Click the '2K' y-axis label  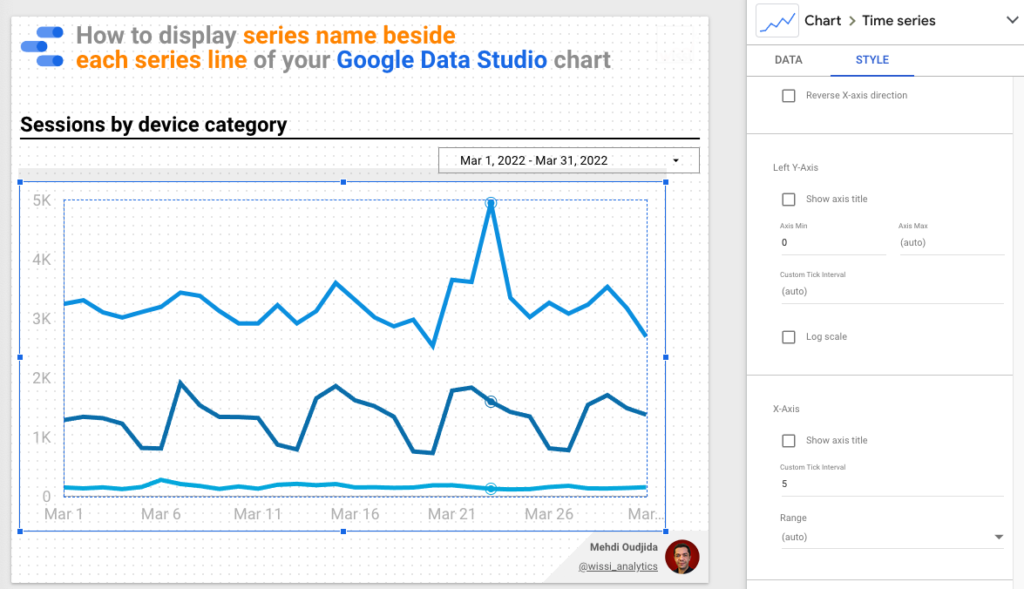[x=42, y=378]
